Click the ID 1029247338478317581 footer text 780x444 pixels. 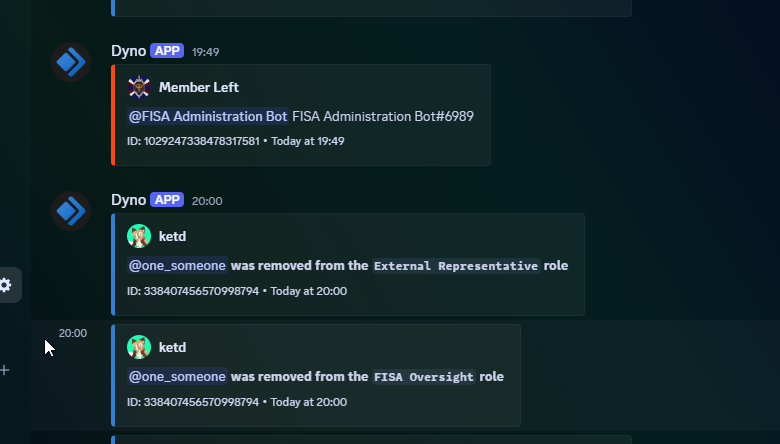[193, 141]
